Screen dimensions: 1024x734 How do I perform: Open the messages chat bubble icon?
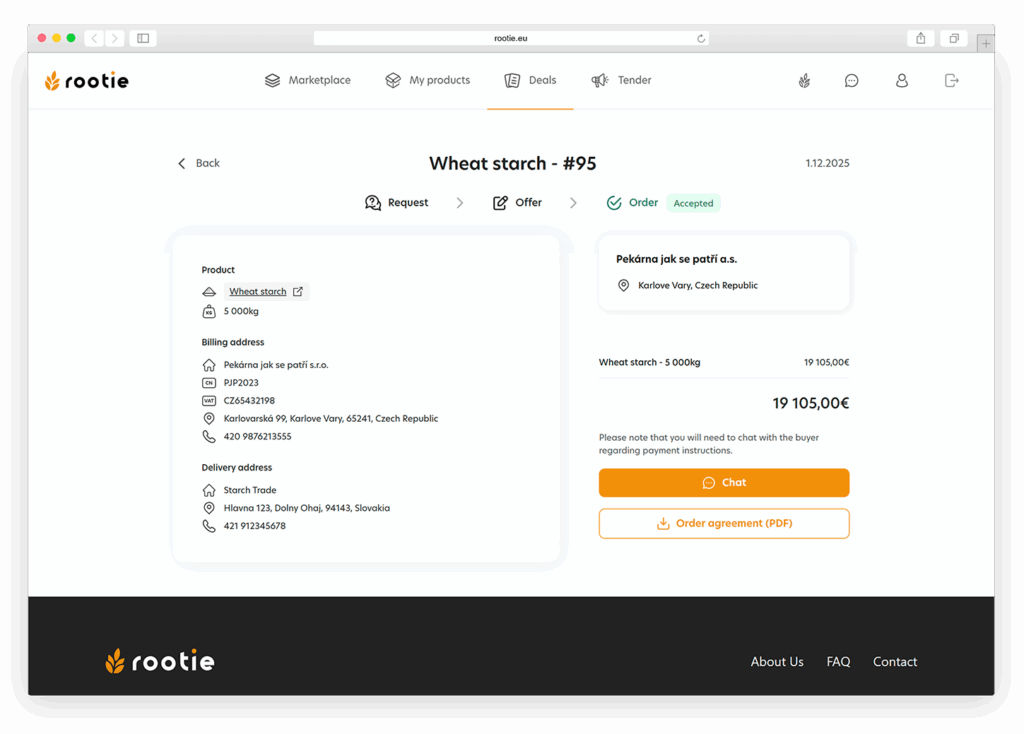[x=852, y=81]
